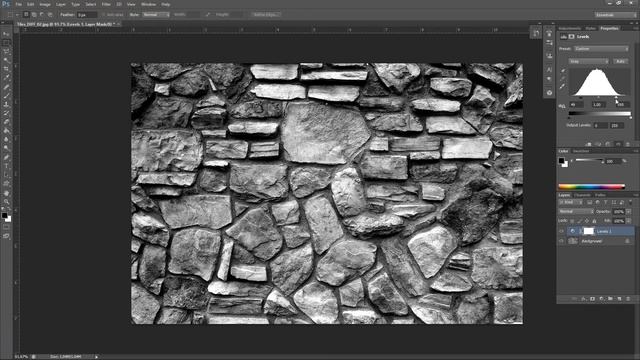Select the Horizontal Type tool
The width and height of the screenshot is (640, 360).
(x=6, y=166)
